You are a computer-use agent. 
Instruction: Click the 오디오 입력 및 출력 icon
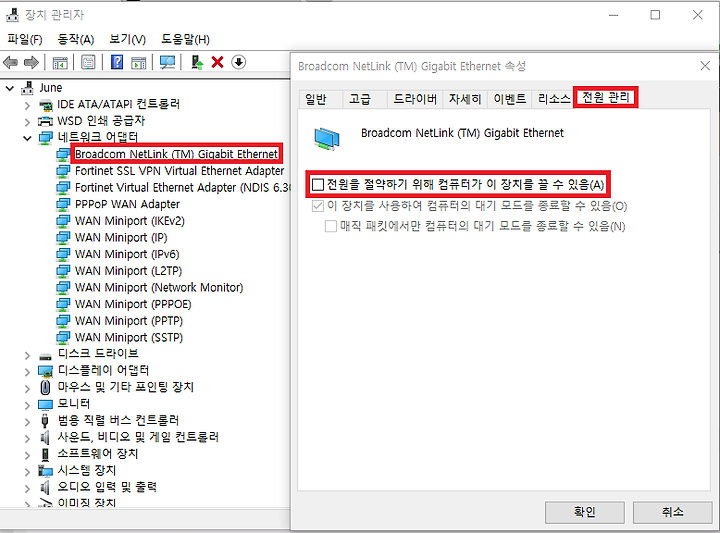45,487
